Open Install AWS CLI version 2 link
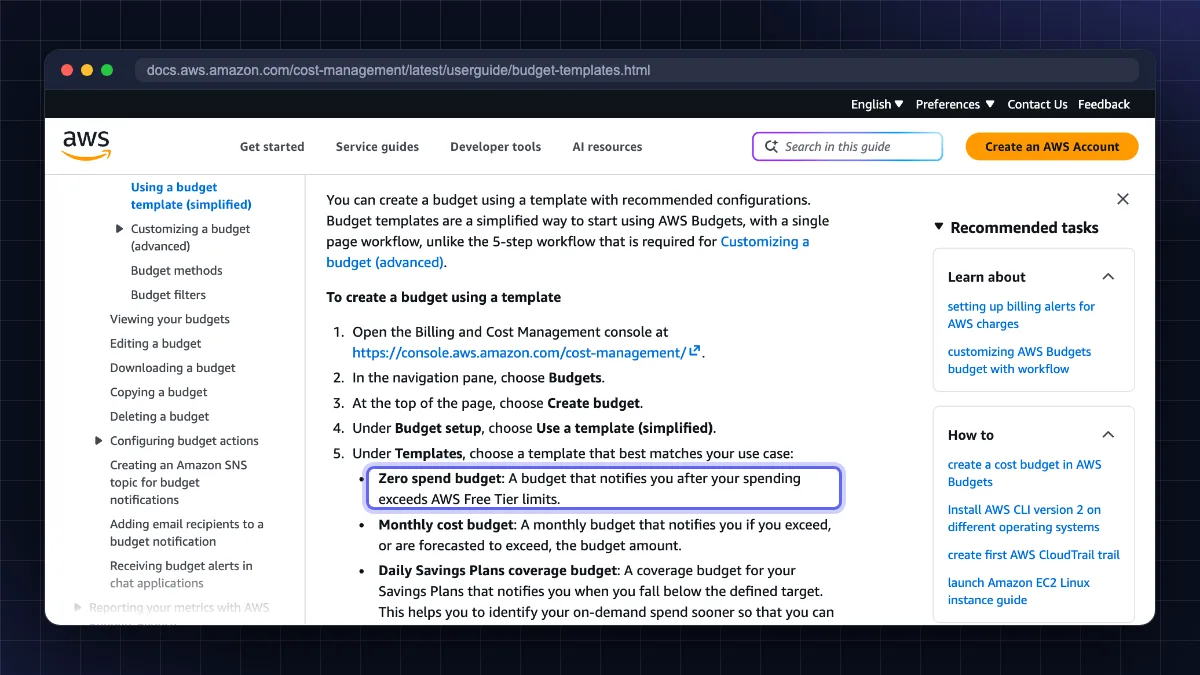The height and width of the screenshot is (675, 1200). [1024, 518]
